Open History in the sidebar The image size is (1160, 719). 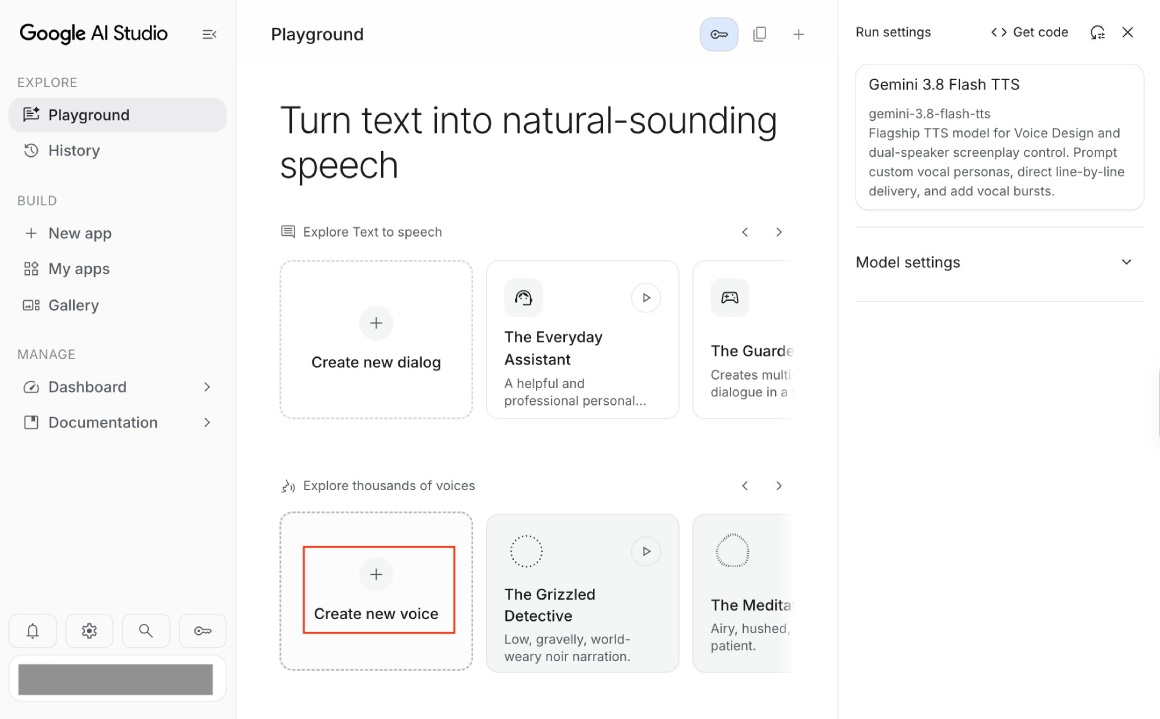[118, 150]
